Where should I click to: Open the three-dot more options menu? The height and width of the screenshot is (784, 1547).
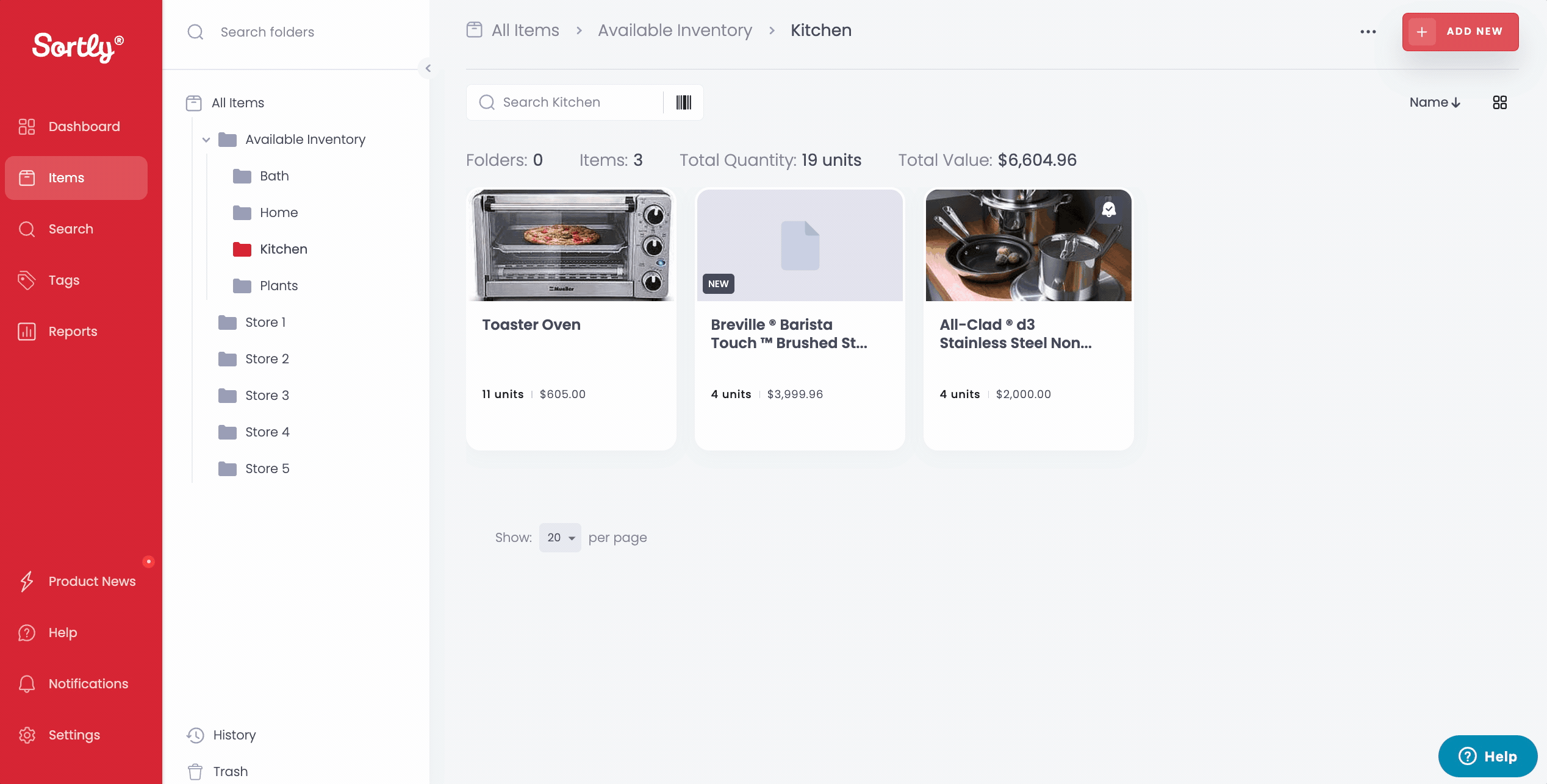(1368, 32)
